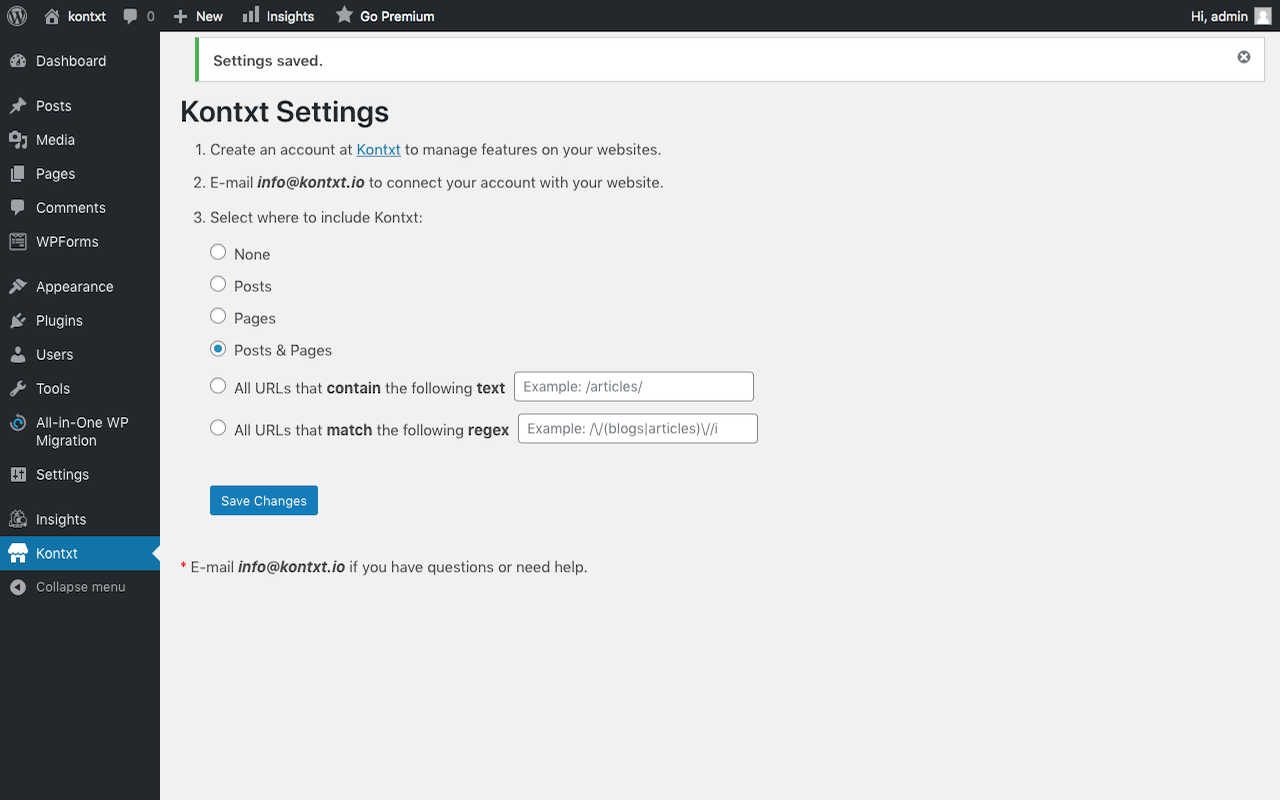This screenshot has height=800, width=1280.
Task: Select the URLs matching regex radio option
Action: (218, 428)
